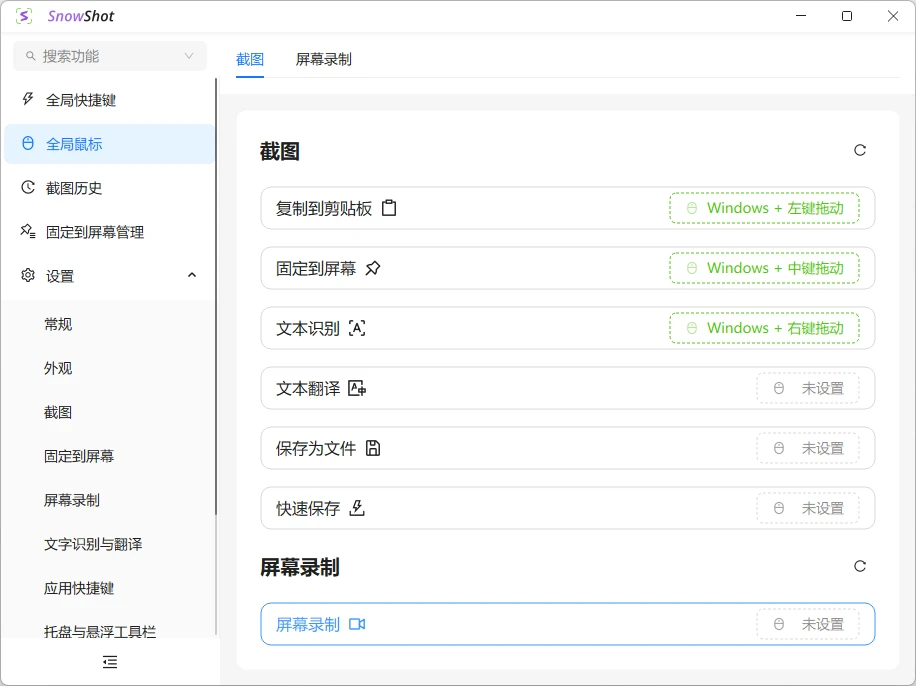
Task: Click the text scan icon next to 文本识别
Action: (357, 328)
